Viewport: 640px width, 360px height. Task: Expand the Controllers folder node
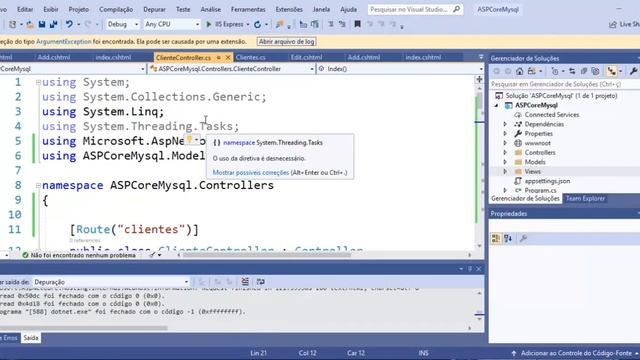(505, 153)
